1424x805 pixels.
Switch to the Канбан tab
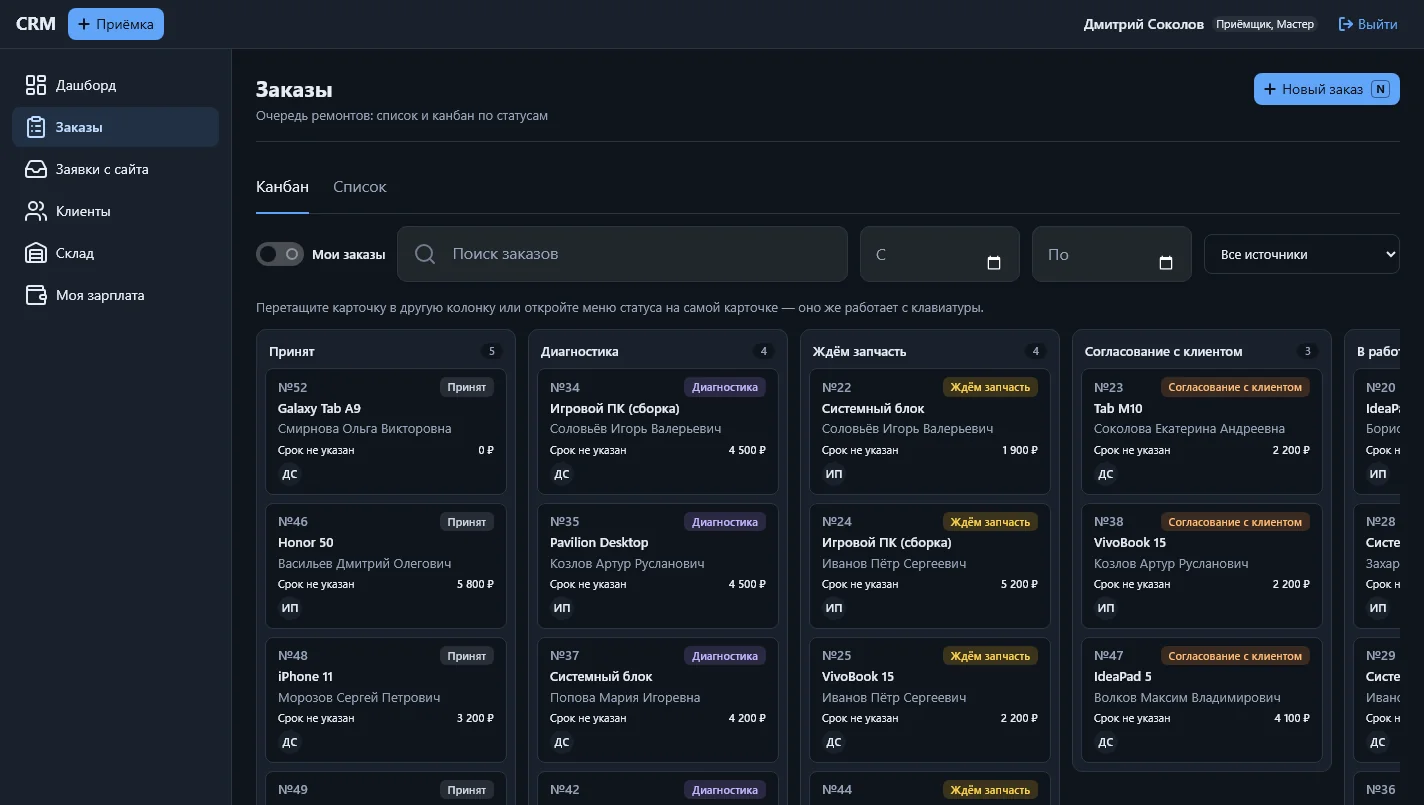point(282,187)
